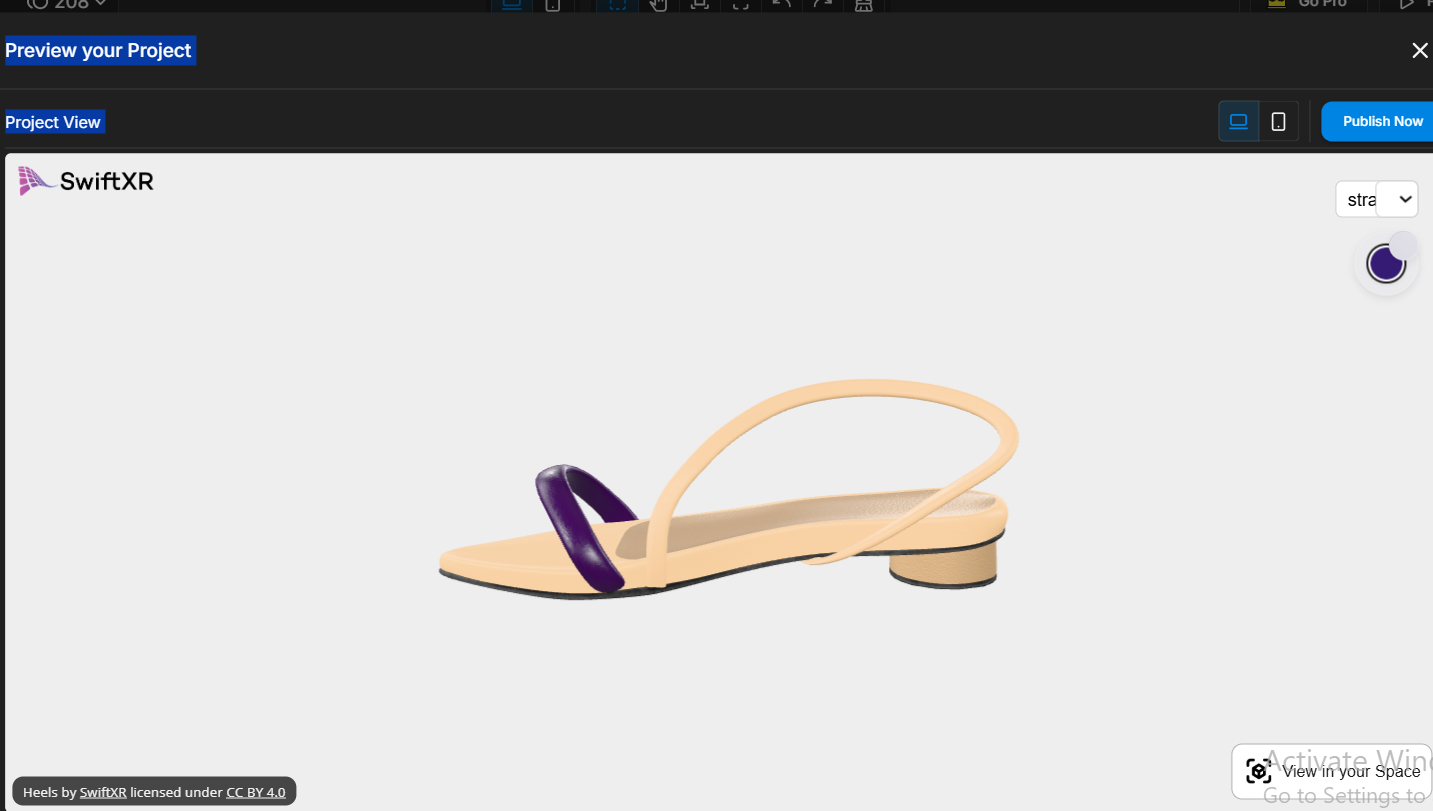Close the project preview panel
The width and height of the screenshot is (1433, 811).
click(1419, 51)
